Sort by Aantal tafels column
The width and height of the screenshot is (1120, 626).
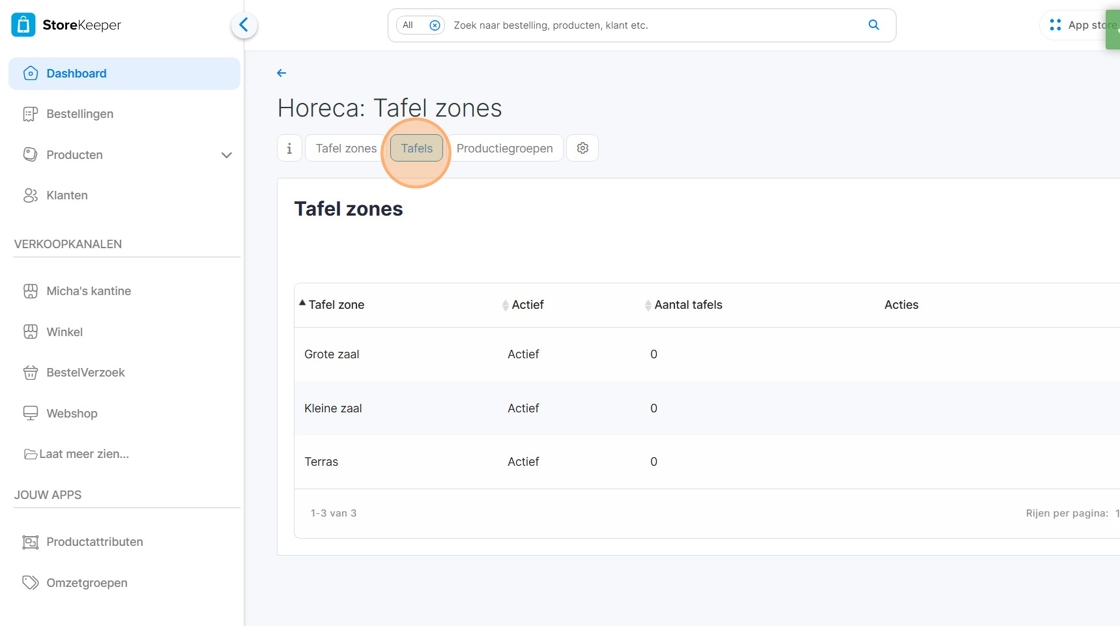(688, 305)
